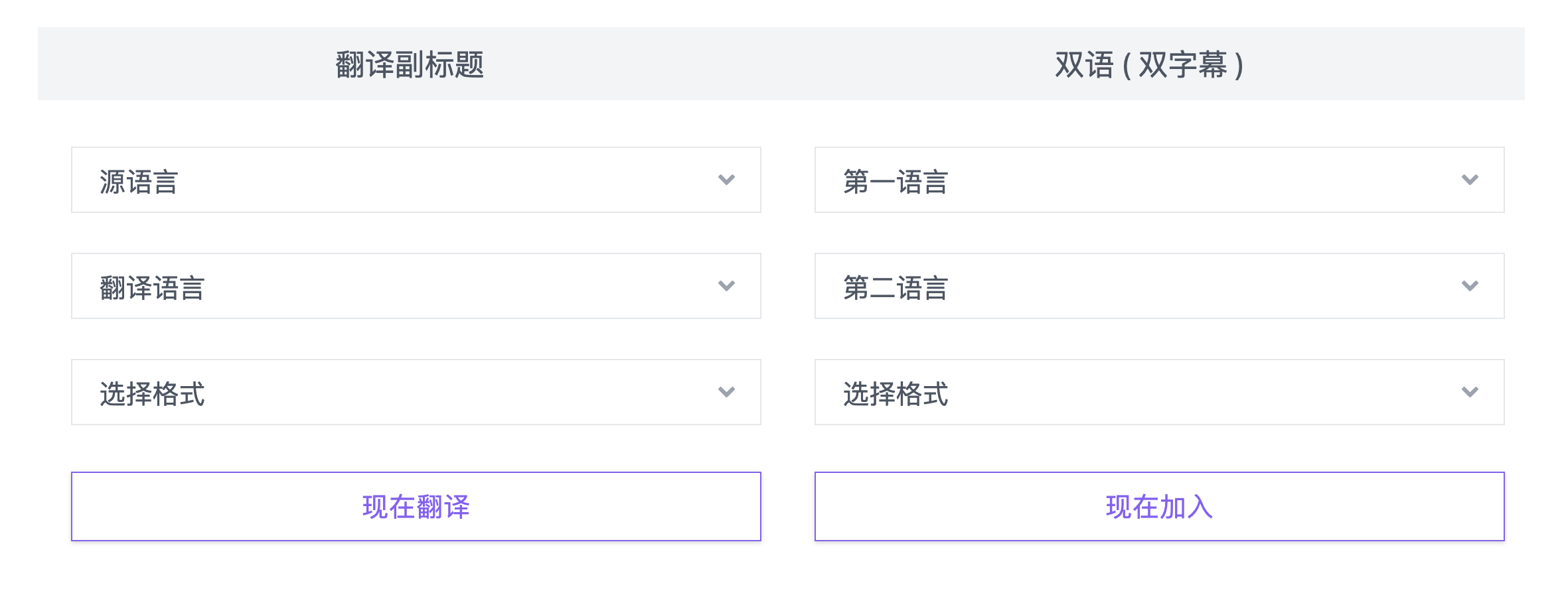
Task: Expand the 翻译语言 target language selector
Action: [416, 286]
